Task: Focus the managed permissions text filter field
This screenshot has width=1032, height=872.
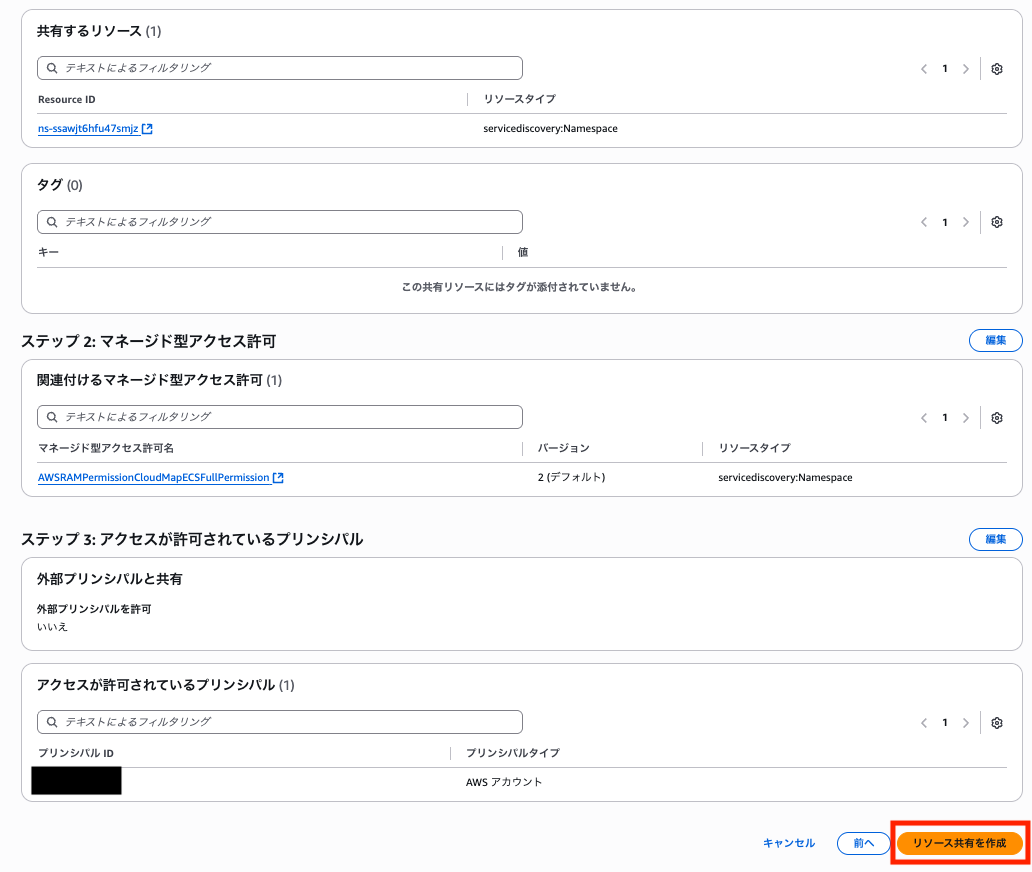Action: (280, 417)
